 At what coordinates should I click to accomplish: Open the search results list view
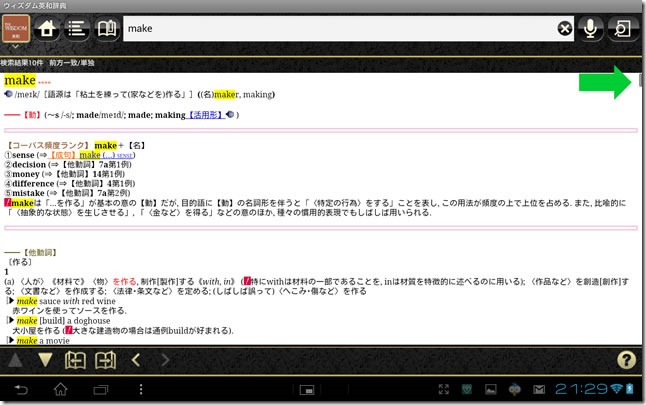point(75,29)
